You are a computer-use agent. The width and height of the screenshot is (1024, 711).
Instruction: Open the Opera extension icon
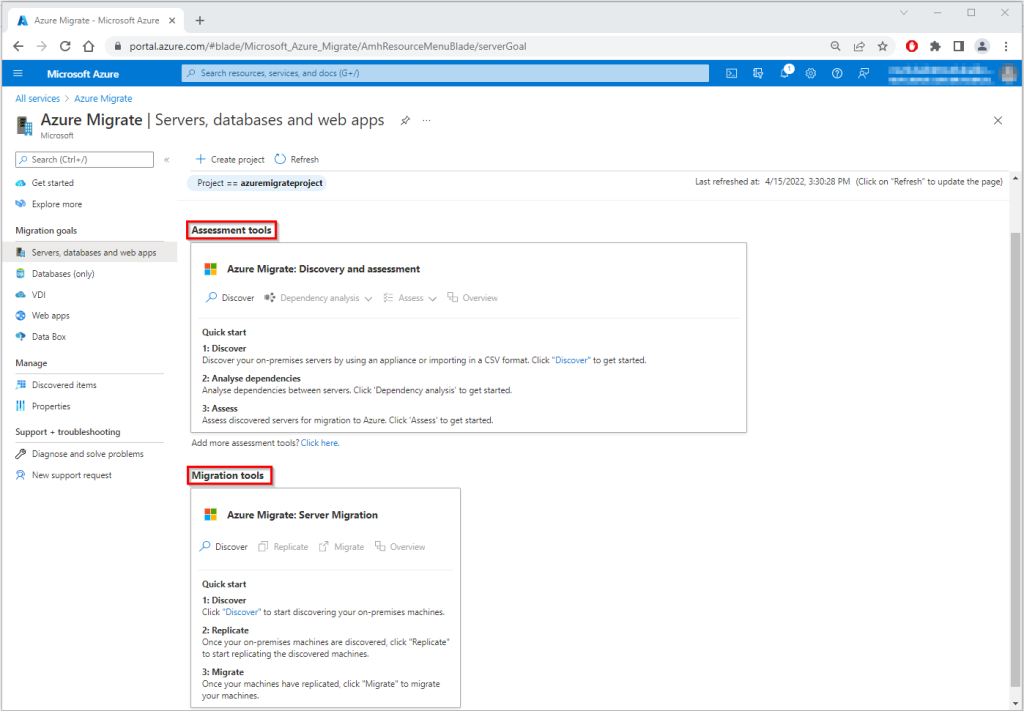[912, 46]
